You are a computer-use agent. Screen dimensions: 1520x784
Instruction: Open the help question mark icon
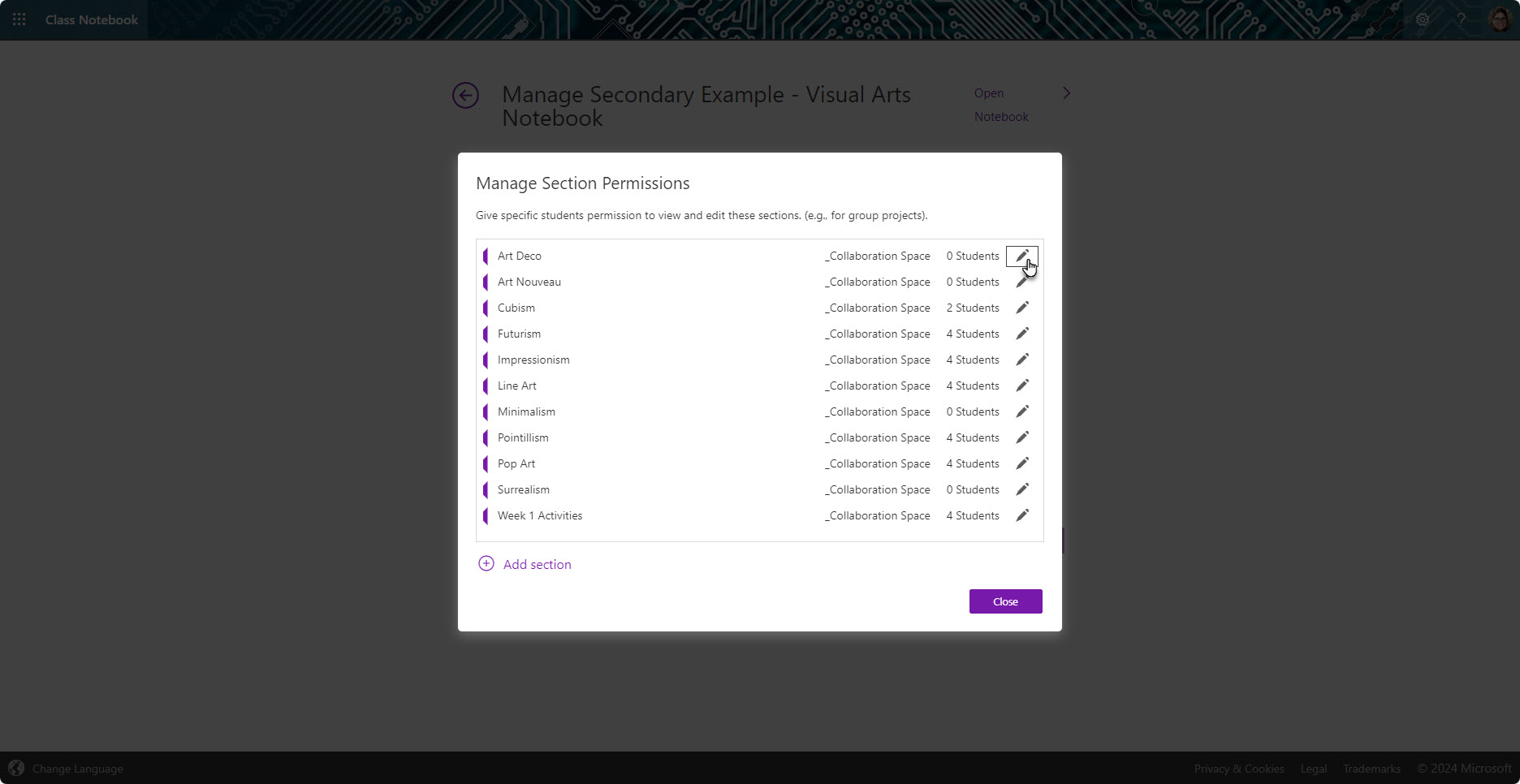coord(1461,19)
